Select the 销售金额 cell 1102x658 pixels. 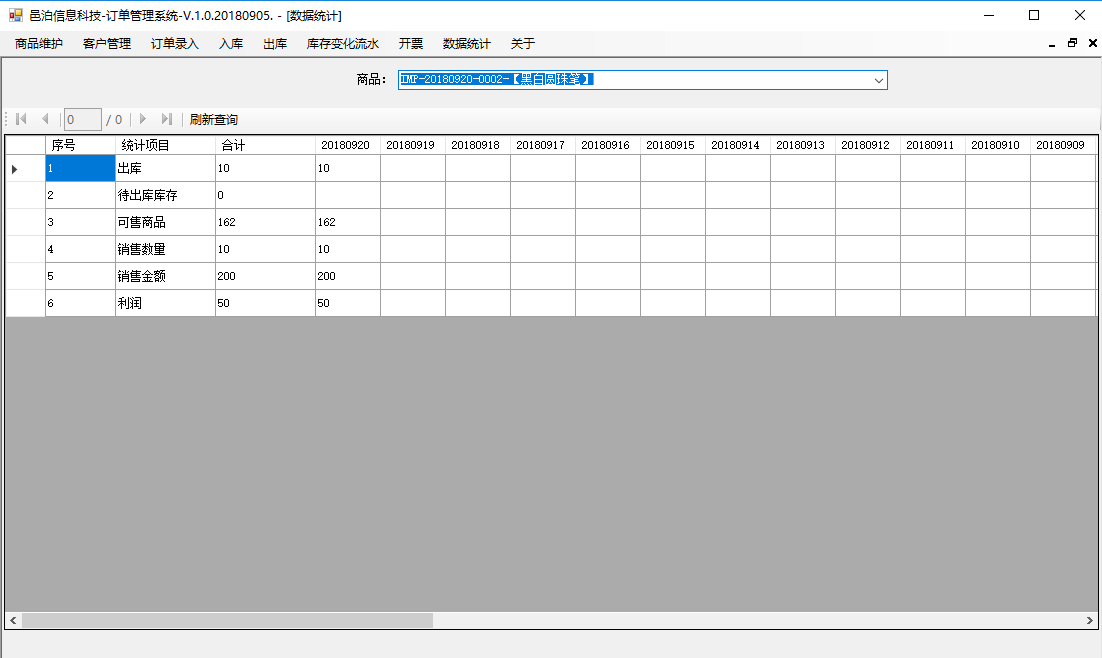pyautogui.click(x=165, y=276)
